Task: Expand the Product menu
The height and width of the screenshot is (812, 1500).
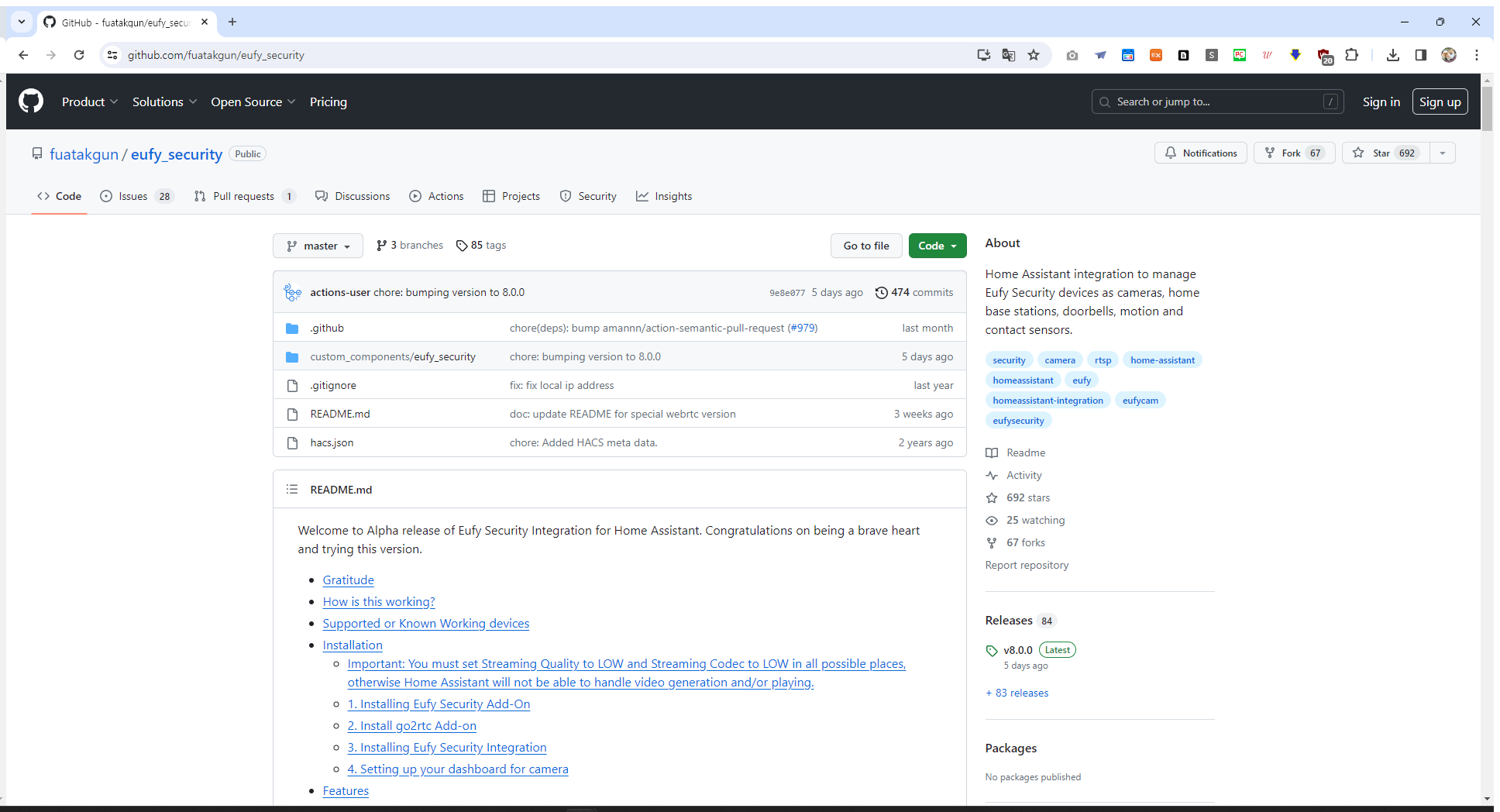Action: (x=90, y=101)
